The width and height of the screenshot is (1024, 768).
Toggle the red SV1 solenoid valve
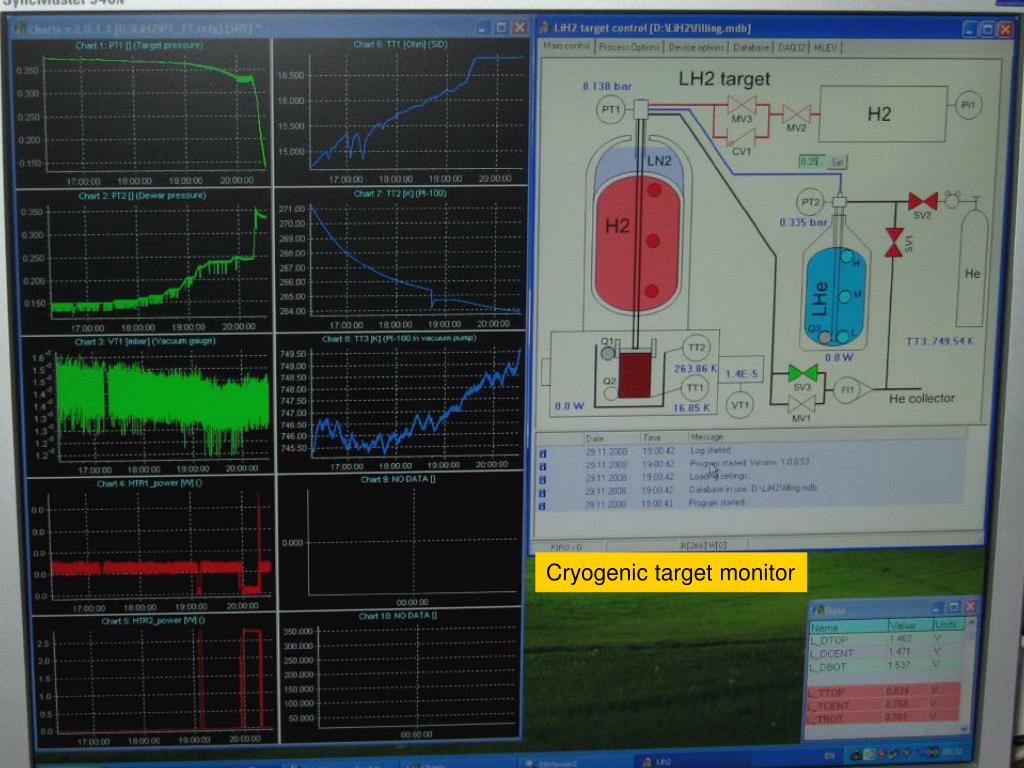pyautogui.click(x=894, y=243)
